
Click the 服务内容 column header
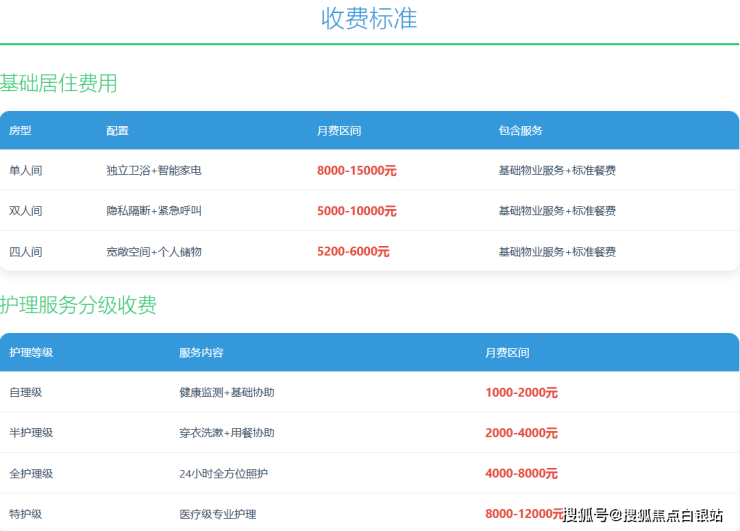tap(201, 353)
